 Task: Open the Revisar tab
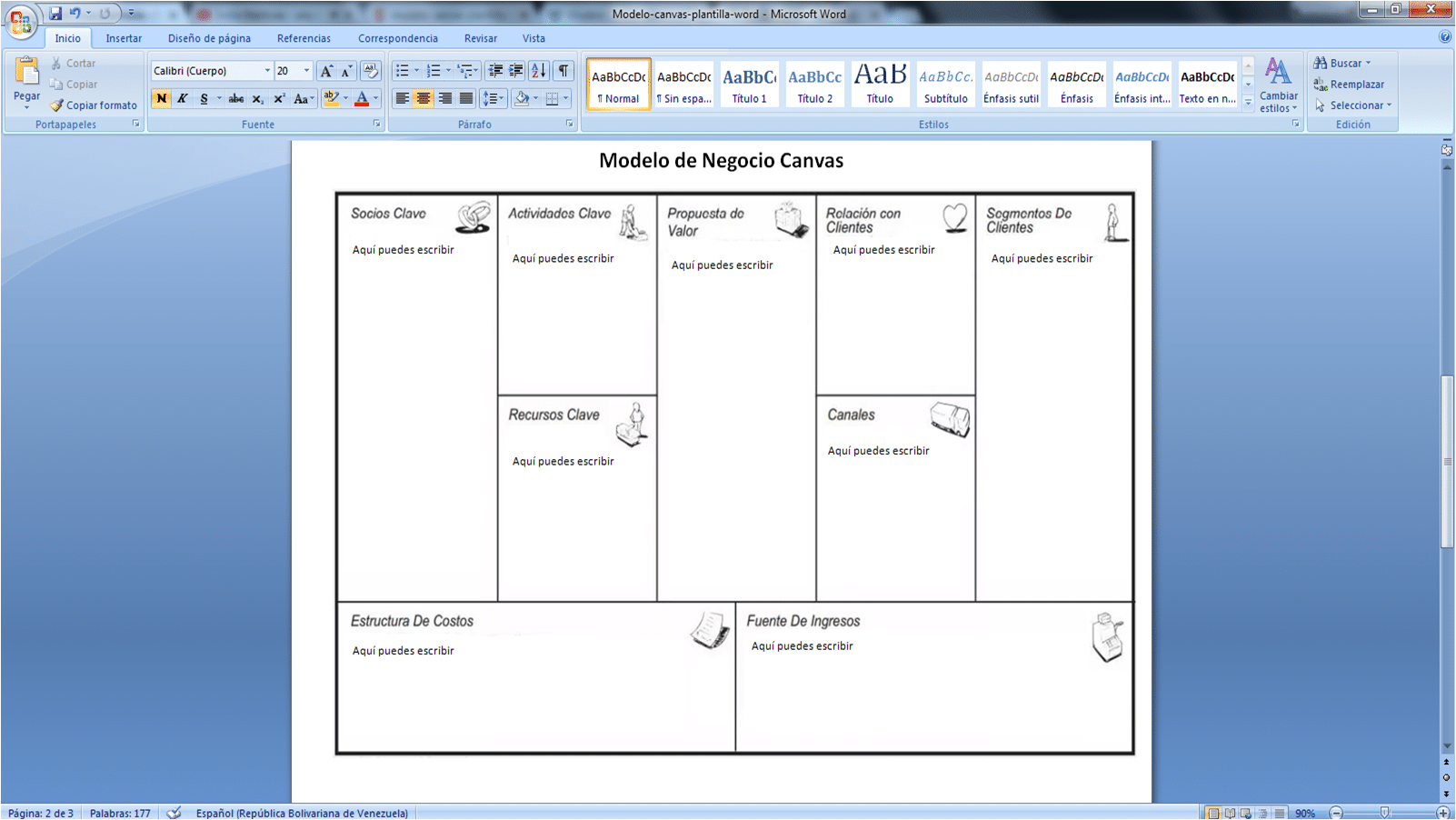click(x=481, y=38)
